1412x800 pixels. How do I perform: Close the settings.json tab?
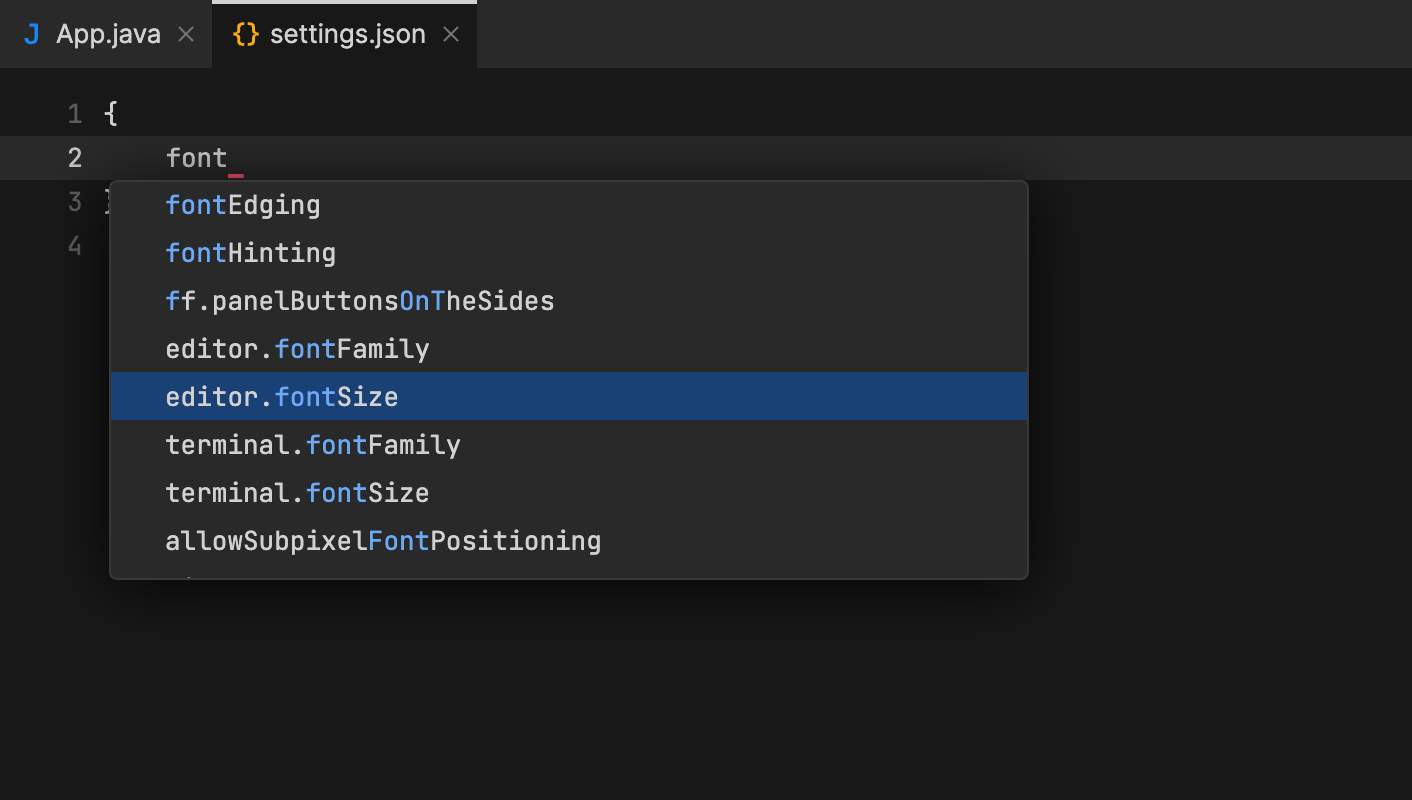coord(450,33)
